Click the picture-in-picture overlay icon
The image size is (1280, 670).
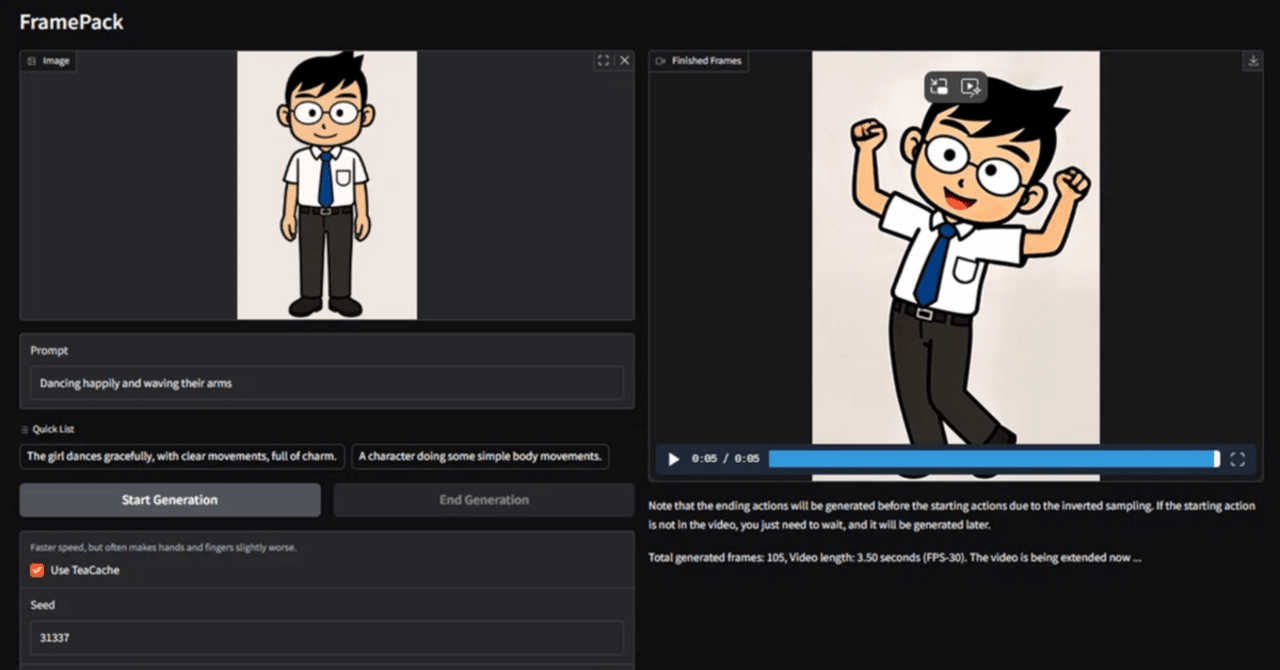(x=938, y=87)
